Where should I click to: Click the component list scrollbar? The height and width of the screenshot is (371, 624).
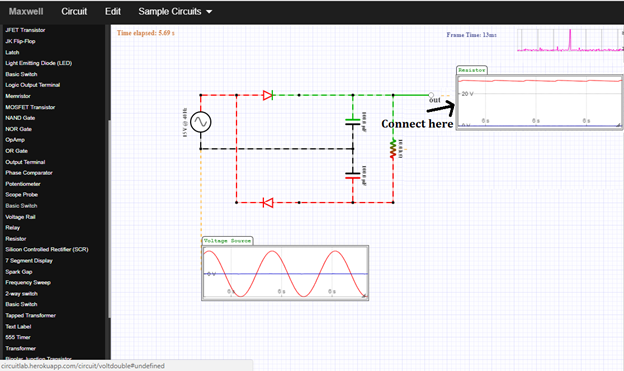tap(109, 219)
